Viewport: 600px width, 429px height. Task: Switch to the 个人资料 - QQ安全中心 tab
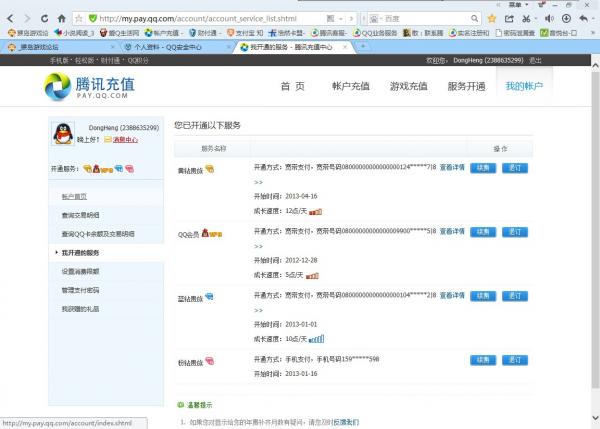176,47
